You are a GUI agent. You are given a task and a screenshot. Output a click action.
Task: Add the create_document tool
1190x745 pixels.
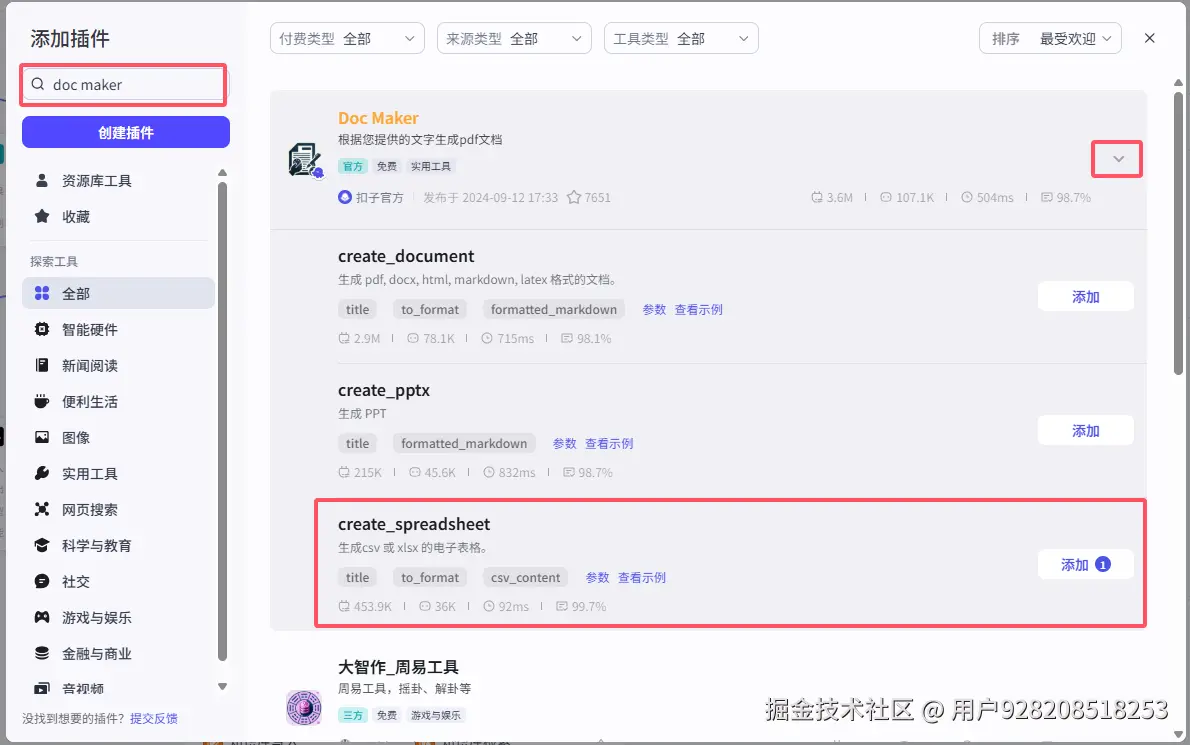[x=1085, y=297]
